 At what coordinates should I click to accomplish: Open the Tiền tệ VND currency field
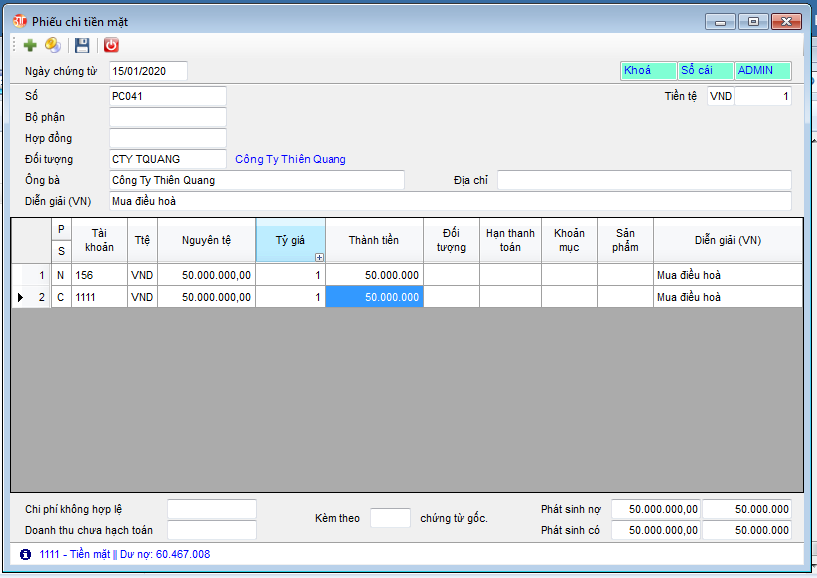point(720,96)
